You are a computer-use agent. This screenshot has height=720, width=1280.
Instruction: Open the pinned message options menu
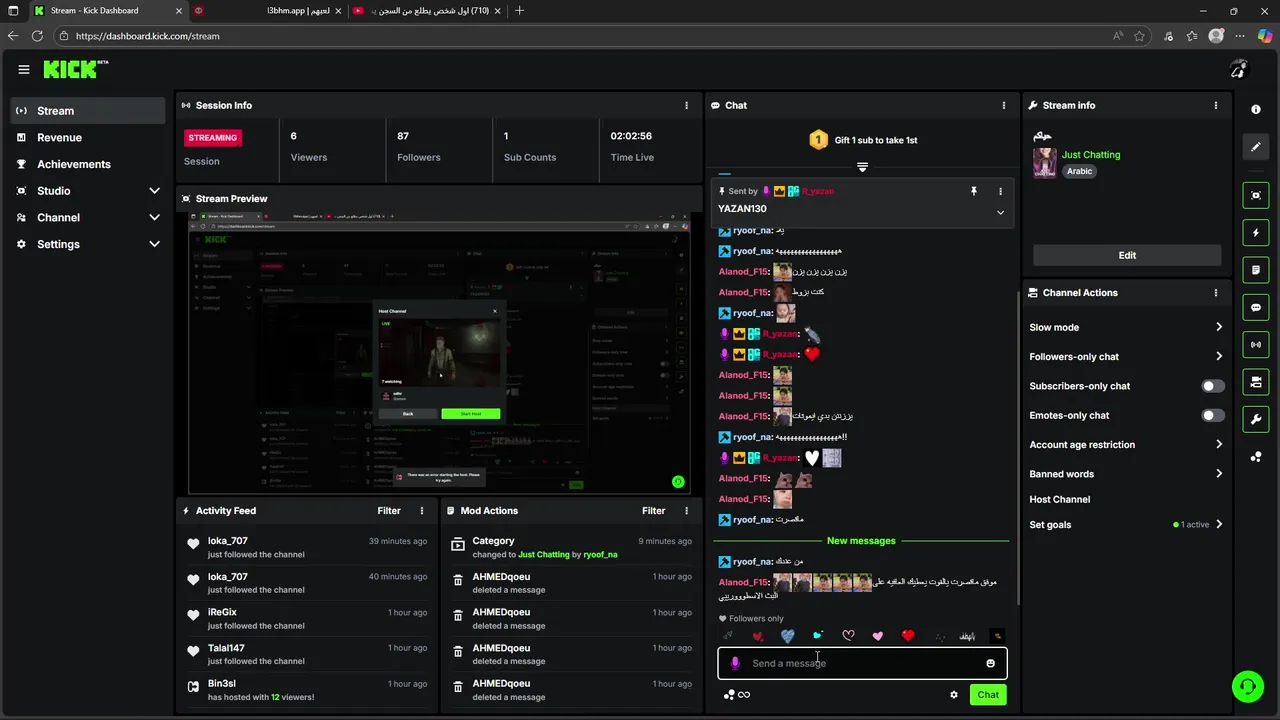(1000, 191)
